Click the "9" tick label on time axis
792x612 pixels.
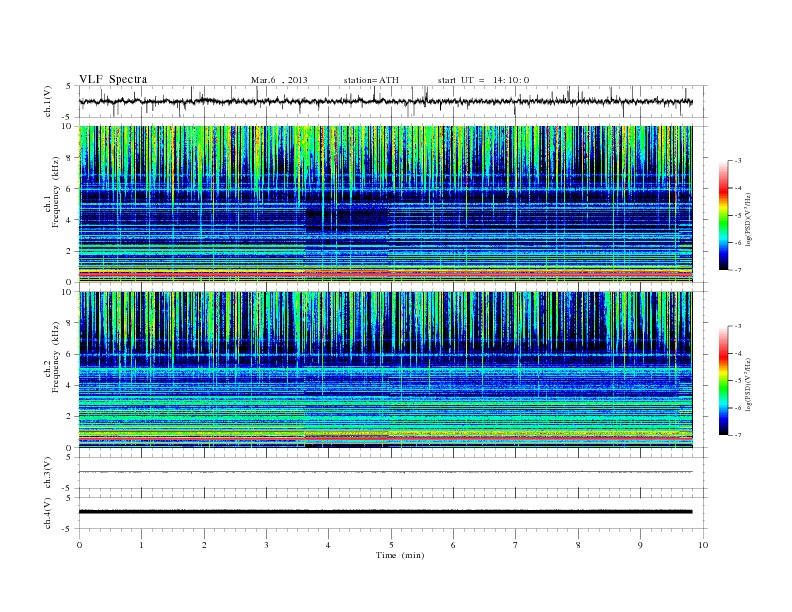[640, 545]
